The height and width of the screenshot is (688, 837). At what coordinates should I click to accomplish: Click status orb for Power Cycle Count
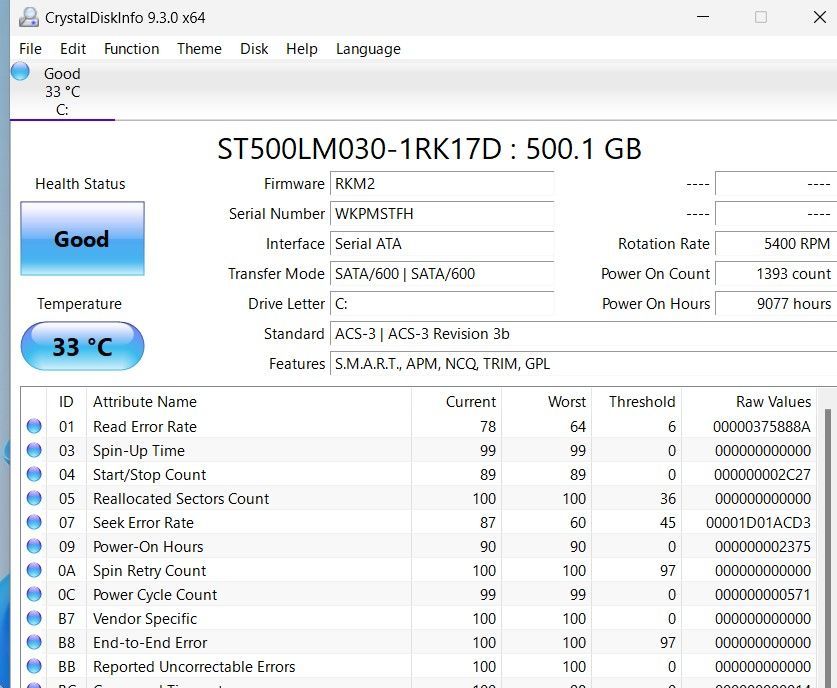(34, 594)
